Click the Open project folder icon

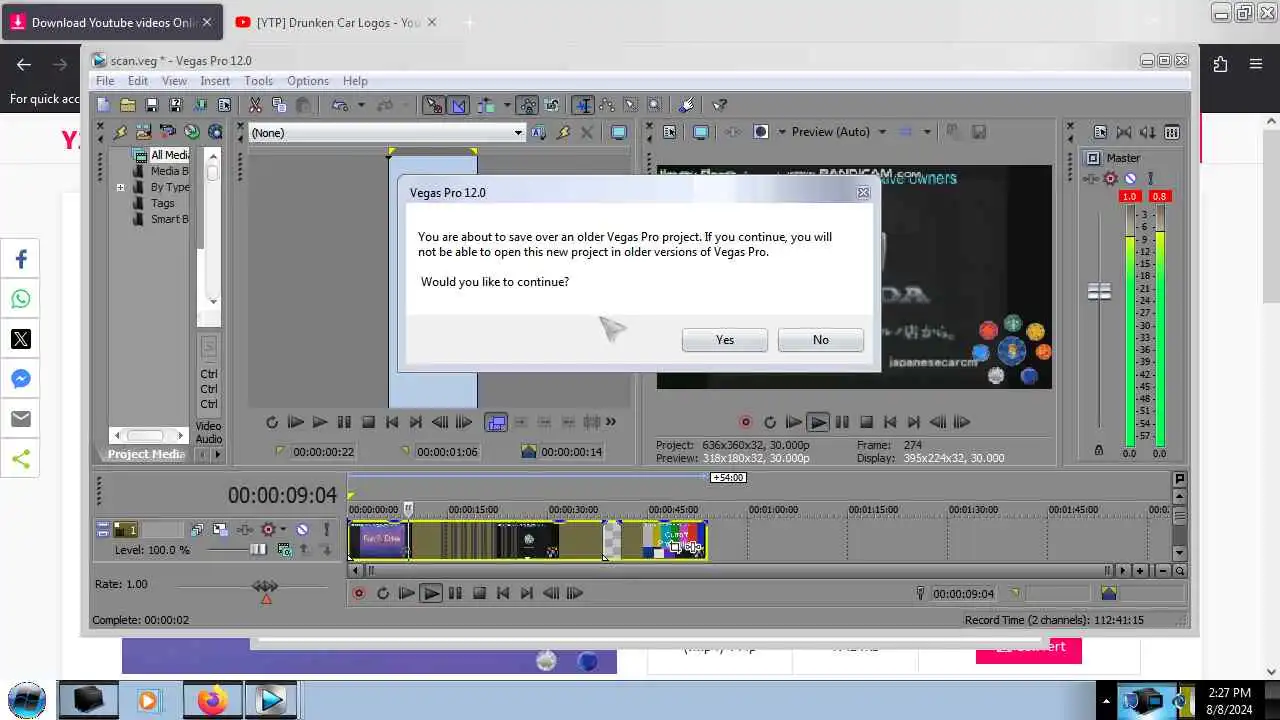(127, 105)
